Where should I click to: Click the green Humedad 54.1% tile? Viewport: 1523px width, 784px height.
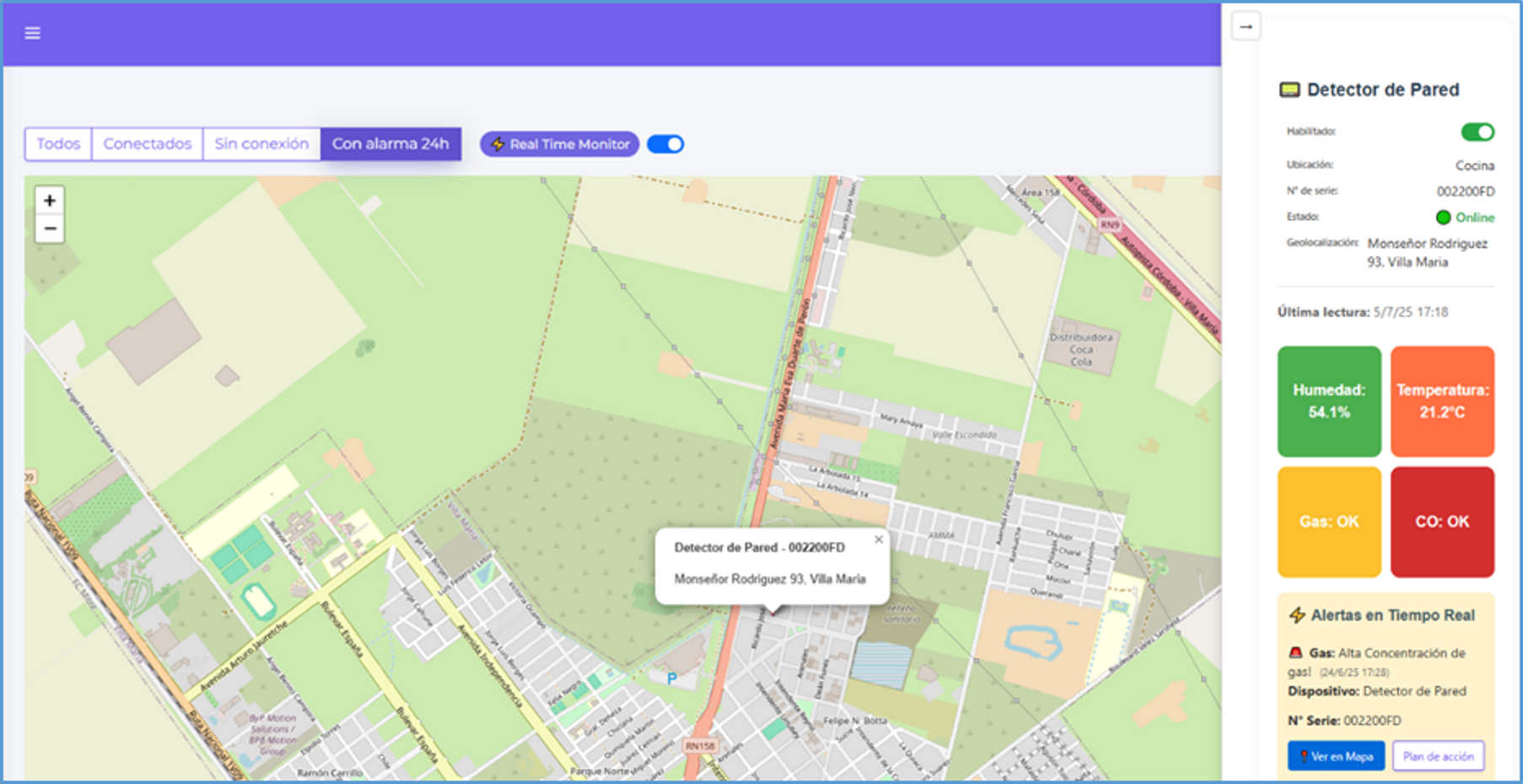tap(1329, 401)
